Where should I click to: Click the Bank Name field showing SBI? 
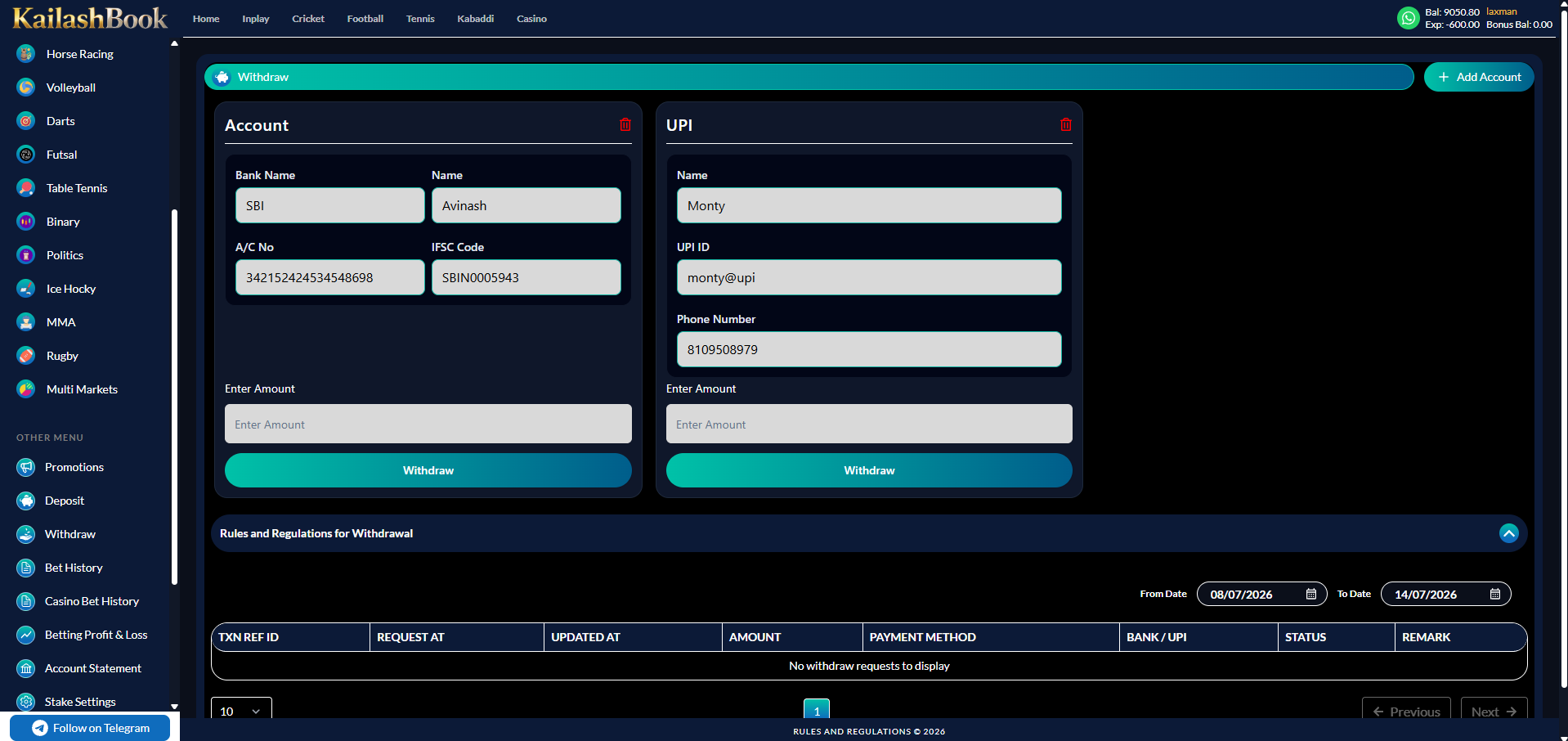click(330, 205)
